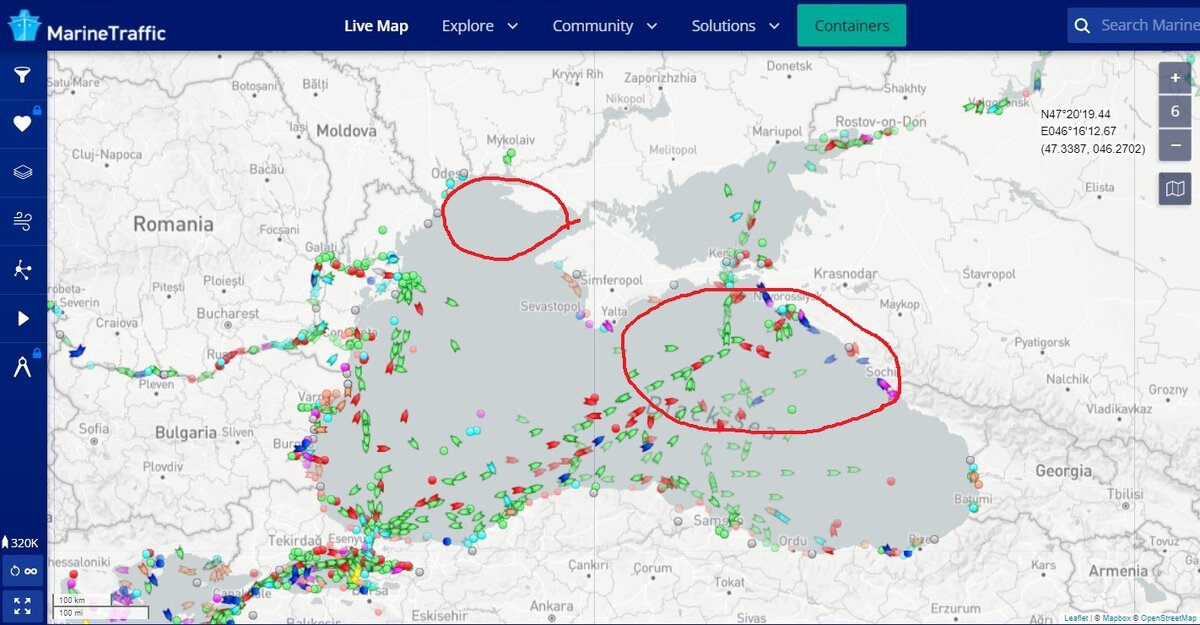Click the Zaporizhzhia map label
Image resolution: width=1200 pixels, height=625 pixels.
coord(659,77)
